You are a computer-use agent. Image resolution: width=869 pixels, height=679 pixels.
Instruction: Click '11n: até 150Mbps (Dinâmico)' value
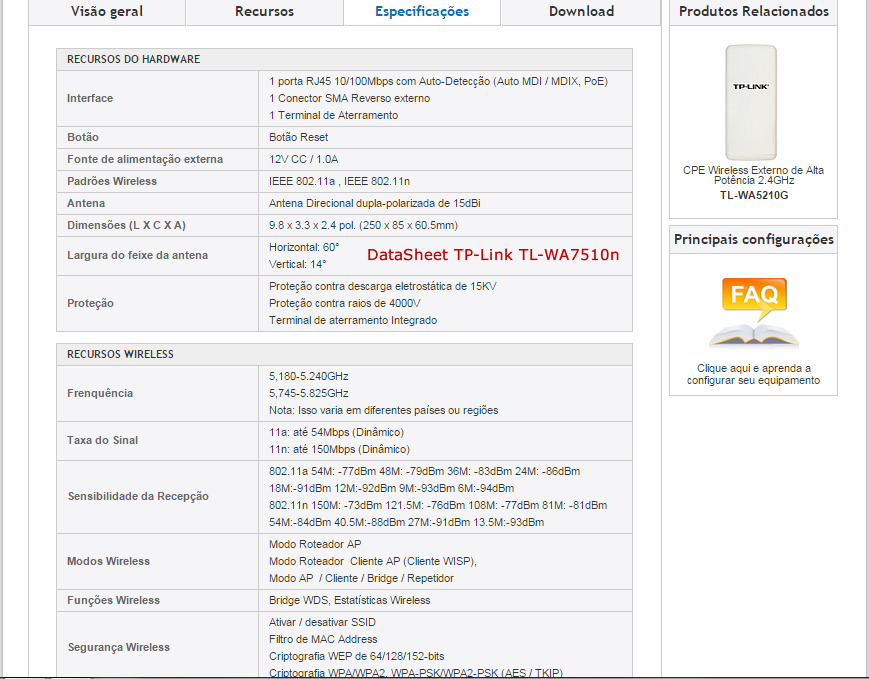pyautogui.click(x=339, y=449)
